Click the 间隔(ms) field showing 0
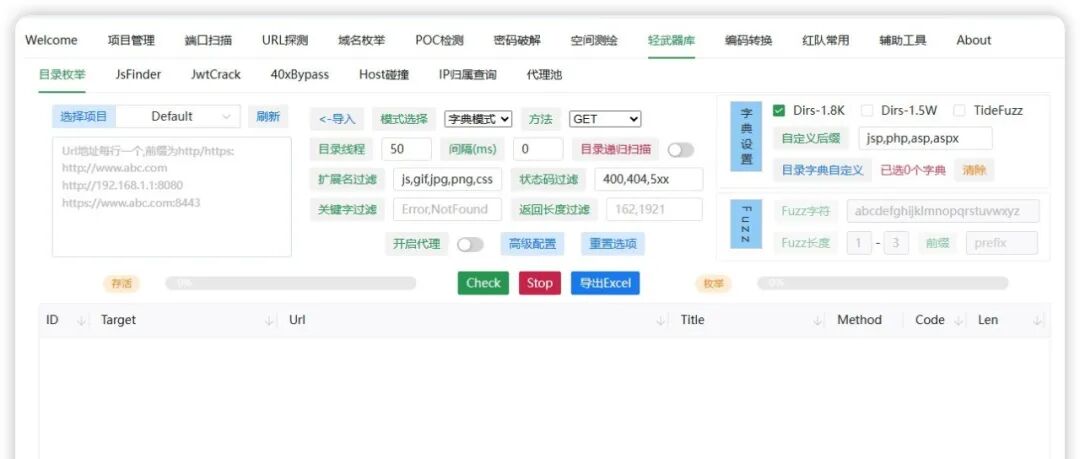Viewport: 1080px width, 459px height. coord(538,150)
